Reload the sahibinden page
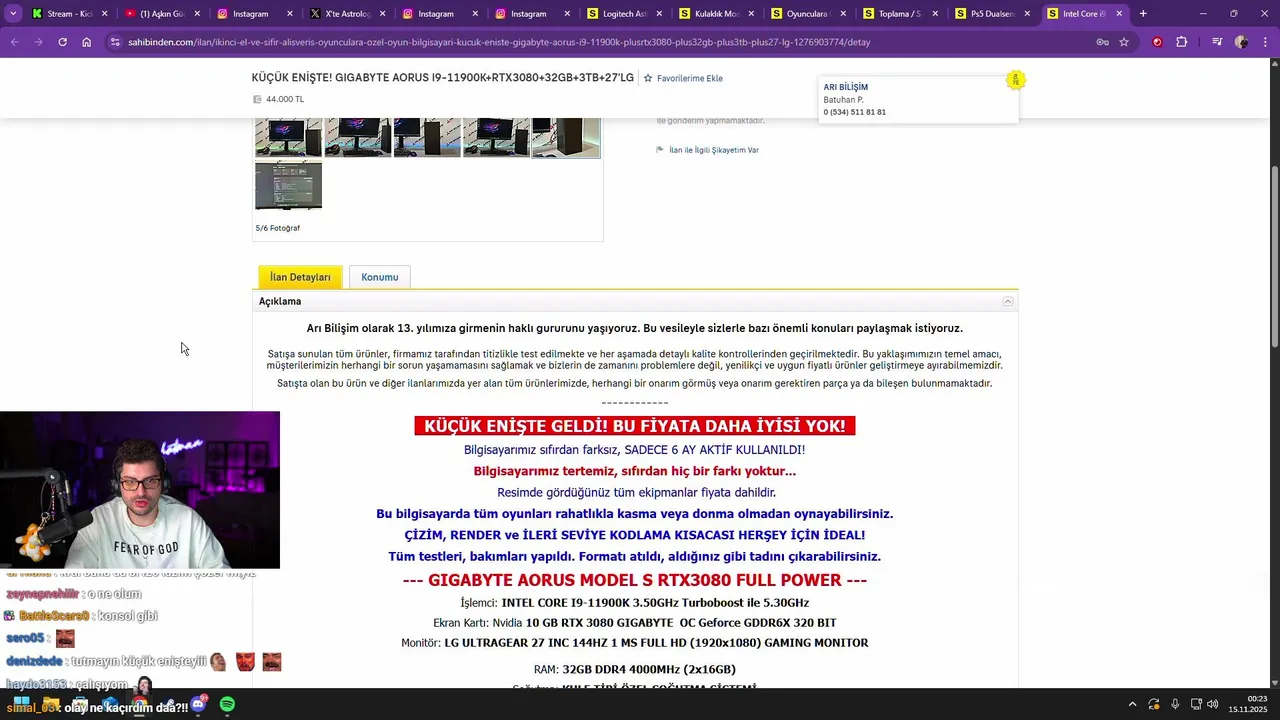Image resolution: width=1280 pixels, height=720 pixels. tap(62, 42)
